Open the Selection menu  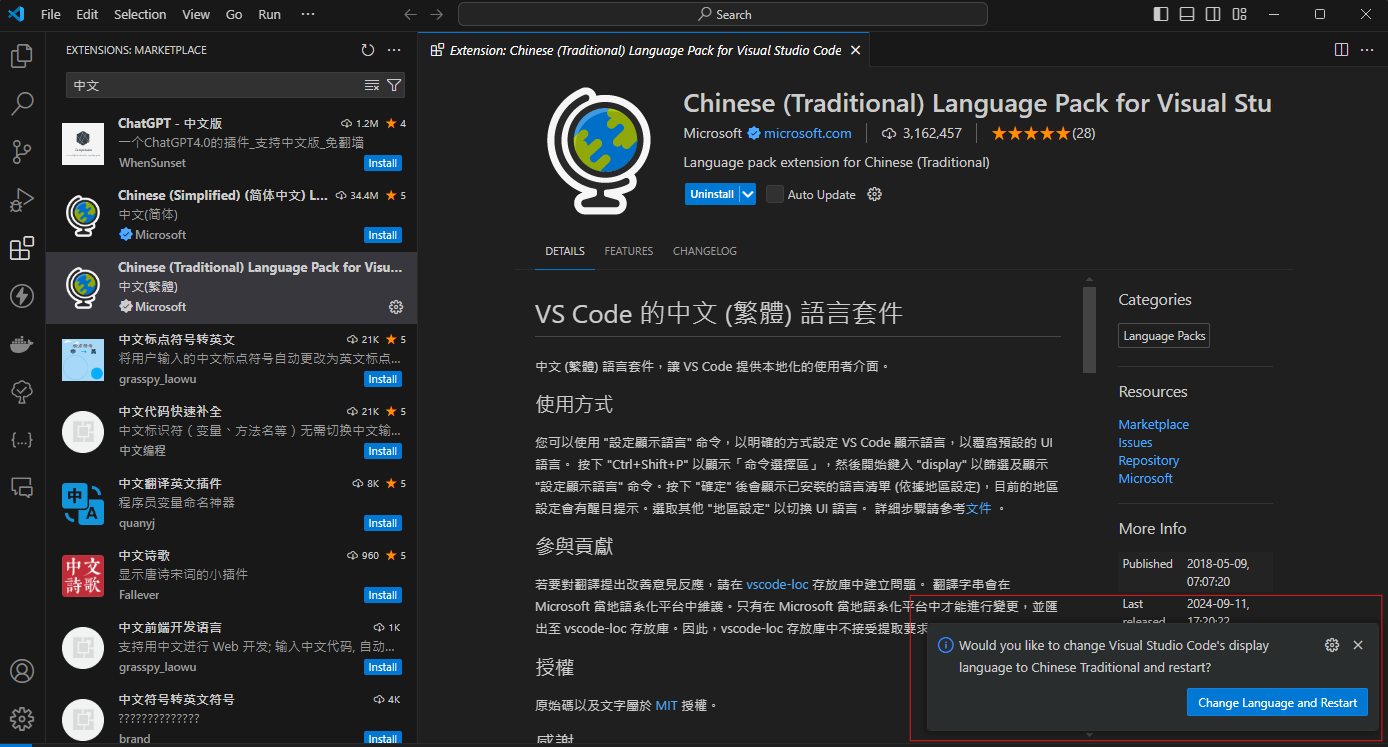click(140, 14)
